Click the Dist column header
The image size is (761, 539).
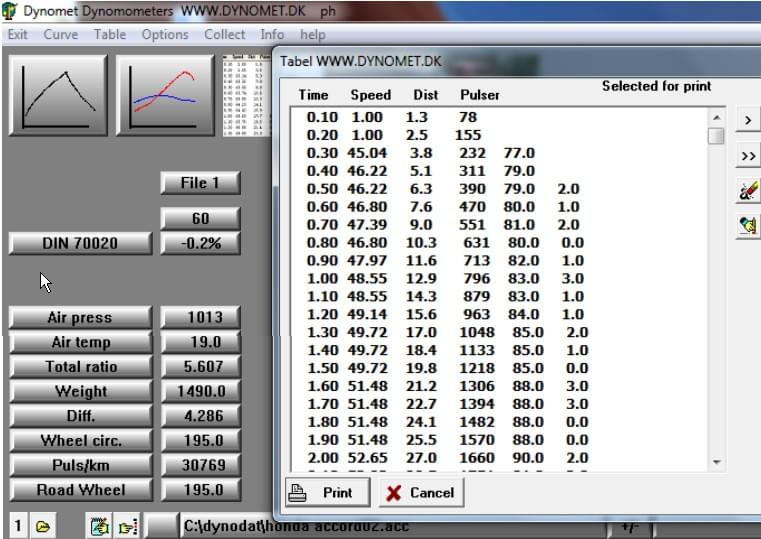click(426, 95)
